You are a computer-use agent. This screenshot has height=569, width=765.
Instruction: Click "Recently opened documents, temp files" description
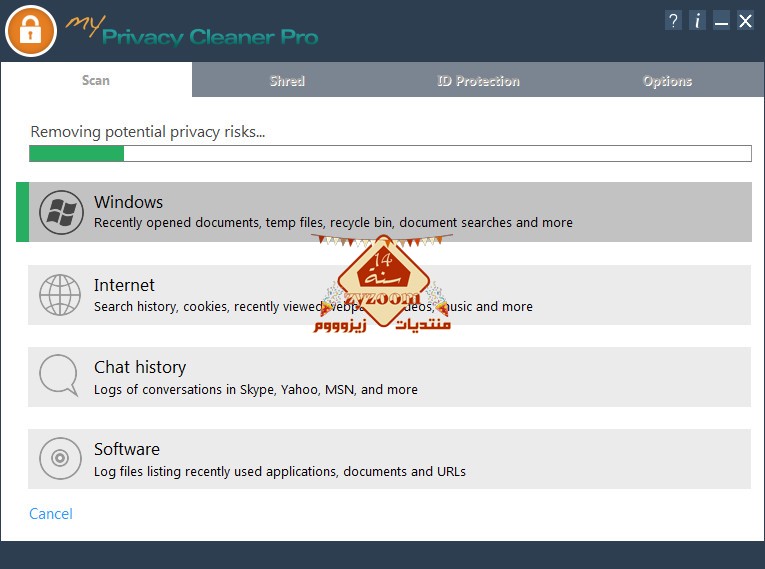(333, 223)
